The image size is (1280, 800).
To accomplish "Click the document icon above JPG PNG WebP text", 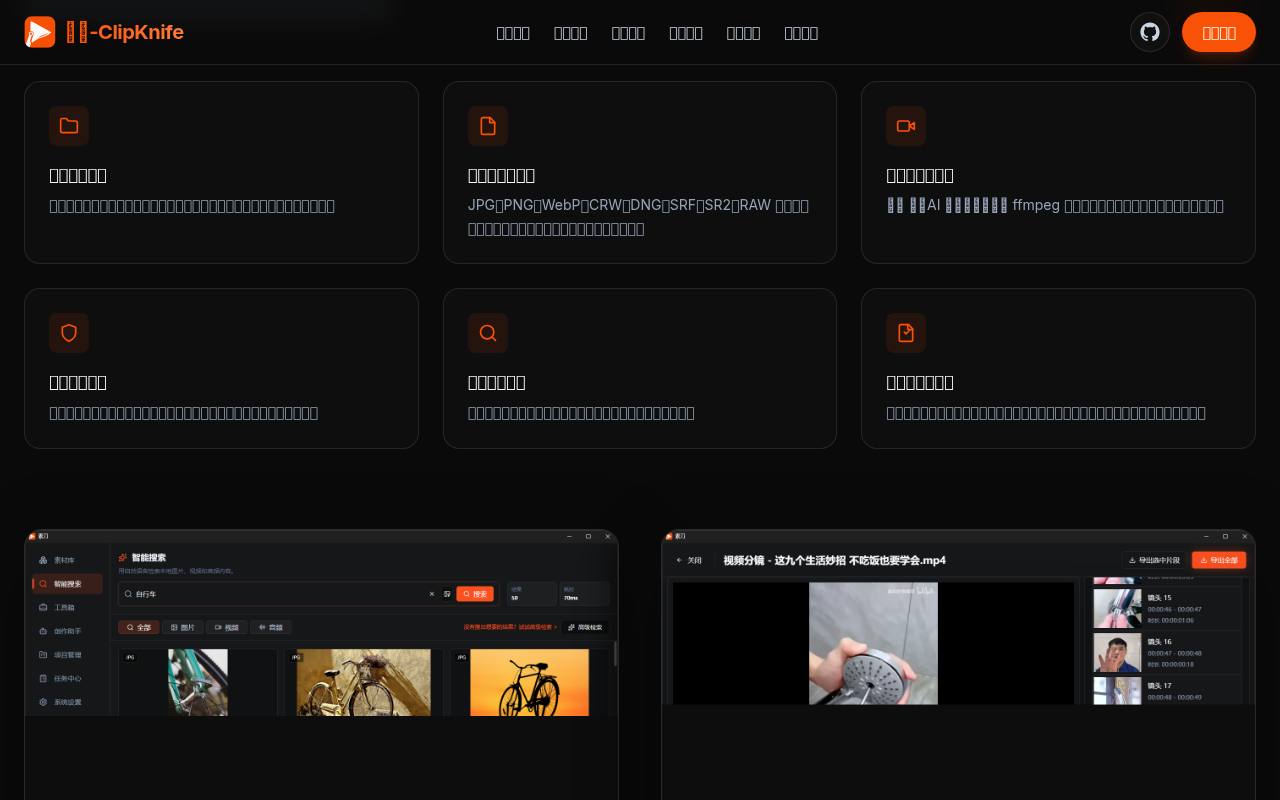I will point(488,126).
